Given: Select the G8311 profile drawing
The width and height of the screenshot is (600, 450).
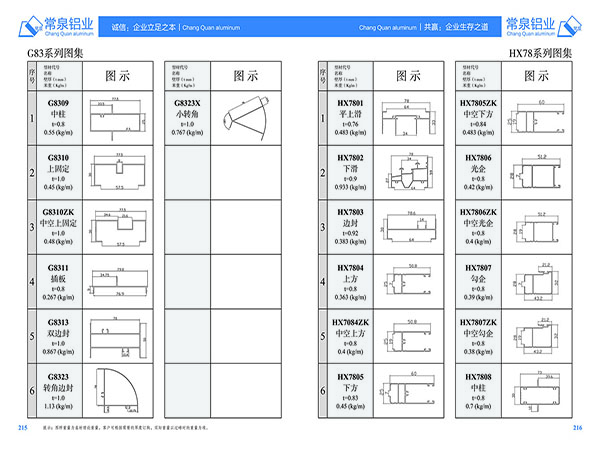Looking at the screenshot, I should pos(117,282).
